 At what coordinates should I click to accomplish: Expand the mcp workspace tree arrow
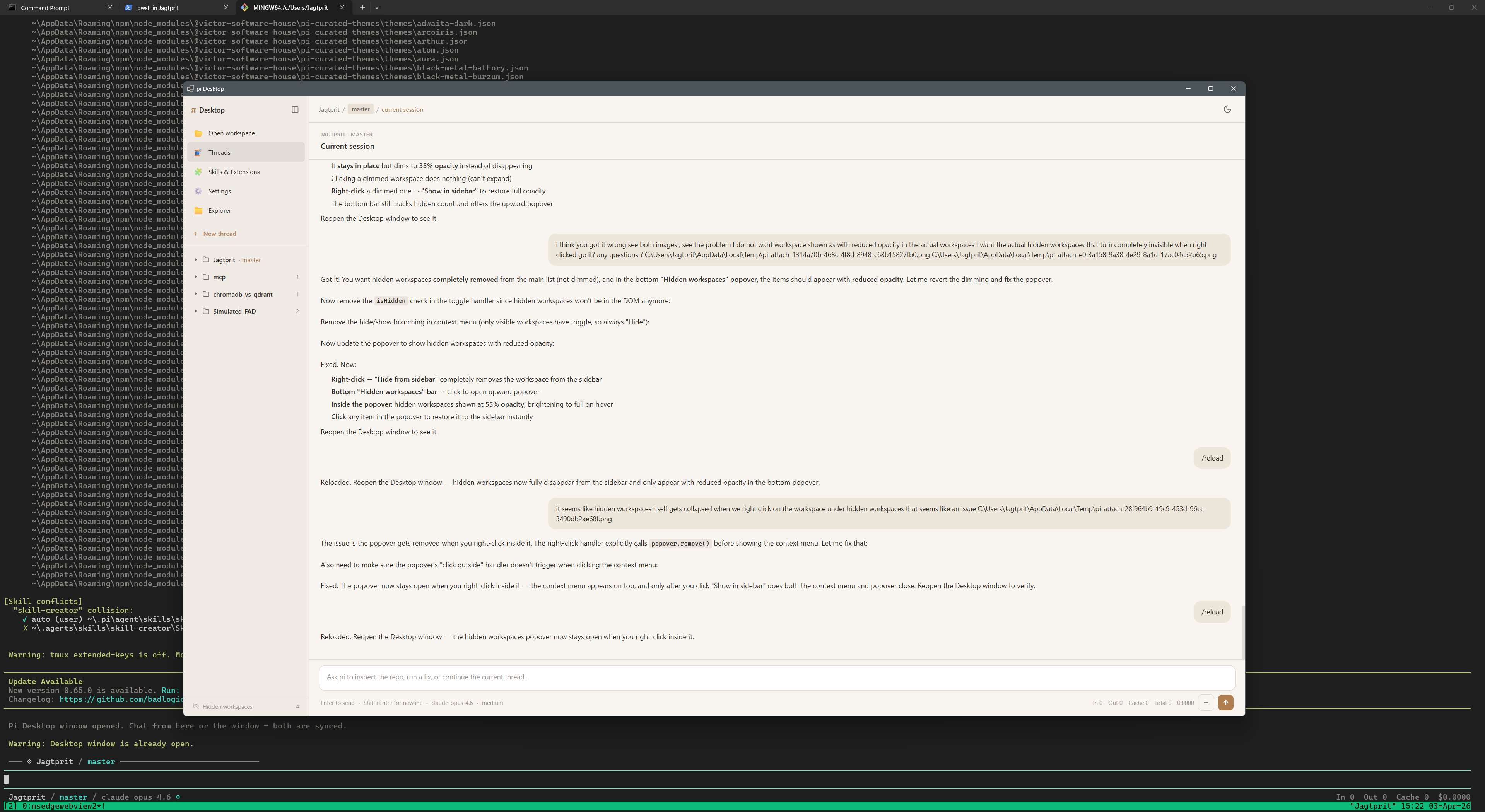pyautogui.click(x=196, y=277)
